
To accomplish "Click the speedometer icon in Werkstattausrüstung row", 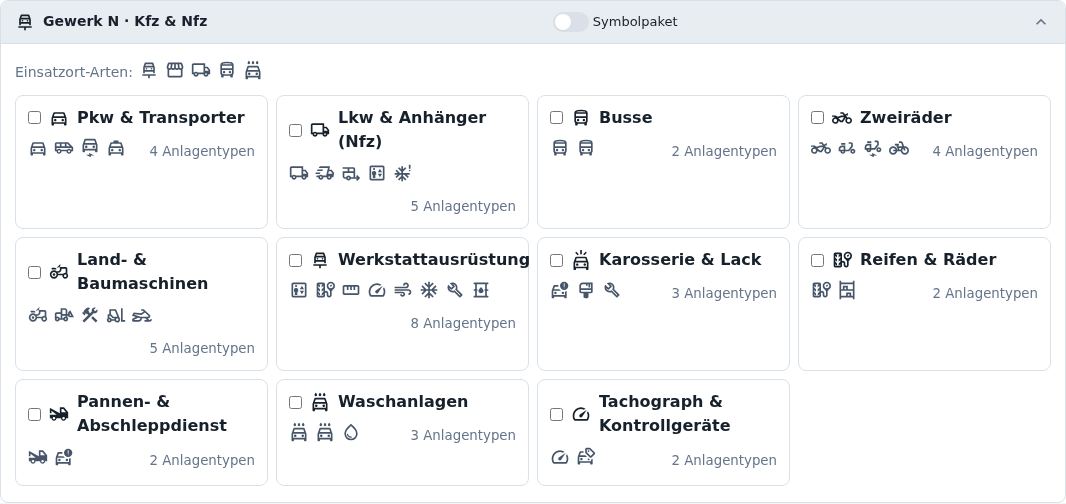I will tap(377, 290).
